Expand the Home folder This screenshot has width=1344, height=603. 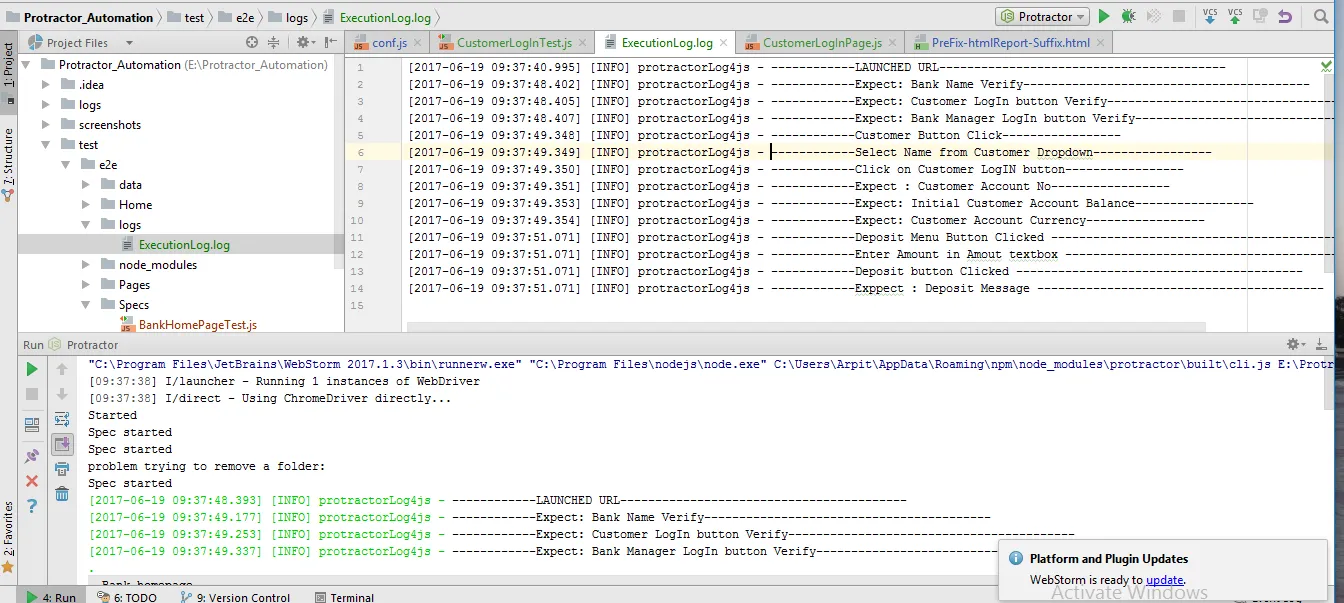pyautogui.click(x=86, y=205)
